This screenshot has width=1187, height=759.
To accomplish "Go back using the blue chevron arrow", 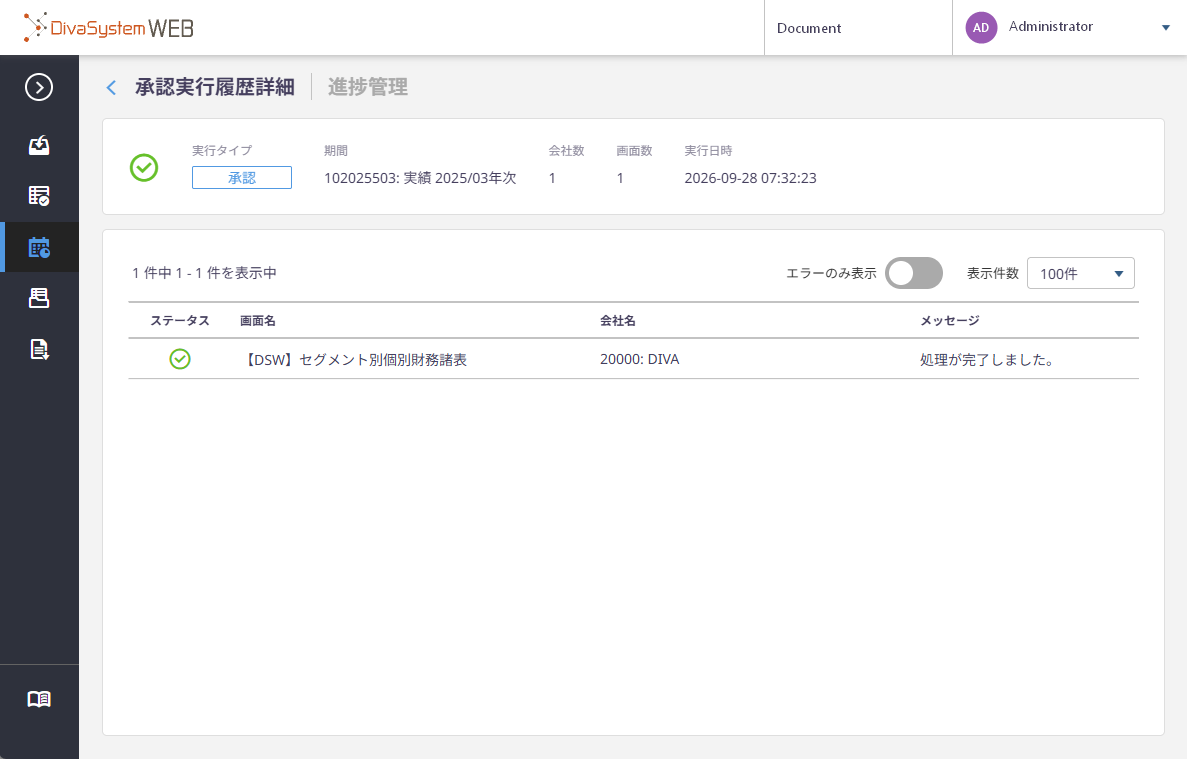I will 111,88.
